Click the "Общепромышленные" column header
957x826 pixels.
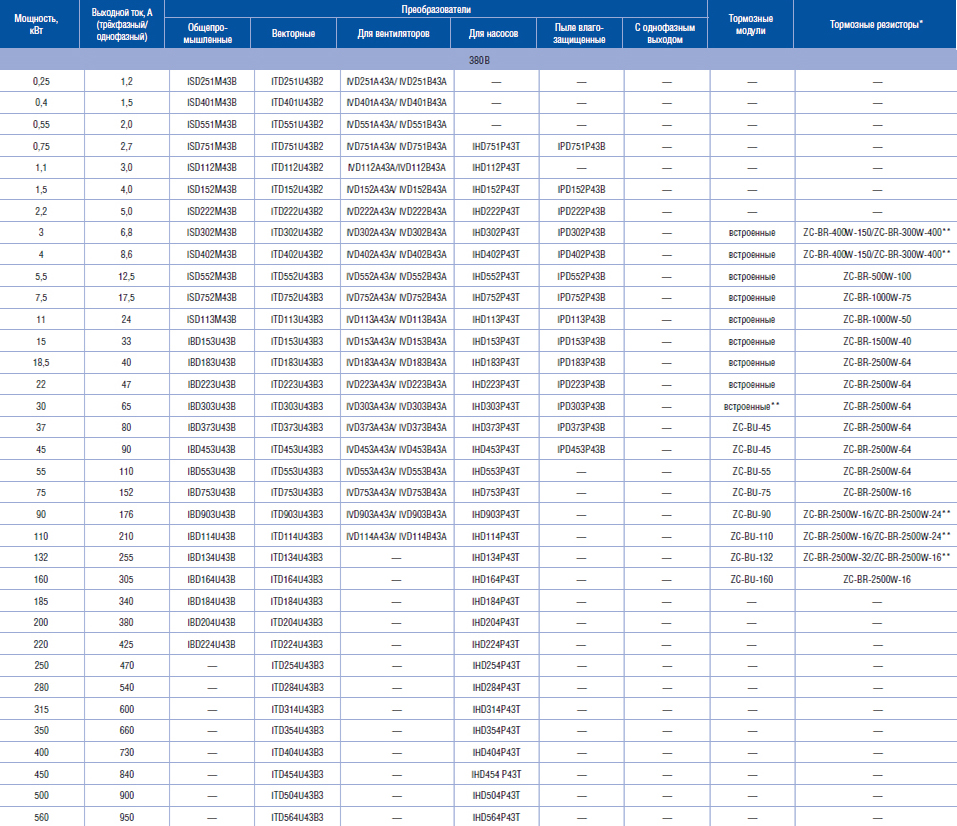click(x=208, y=34)
